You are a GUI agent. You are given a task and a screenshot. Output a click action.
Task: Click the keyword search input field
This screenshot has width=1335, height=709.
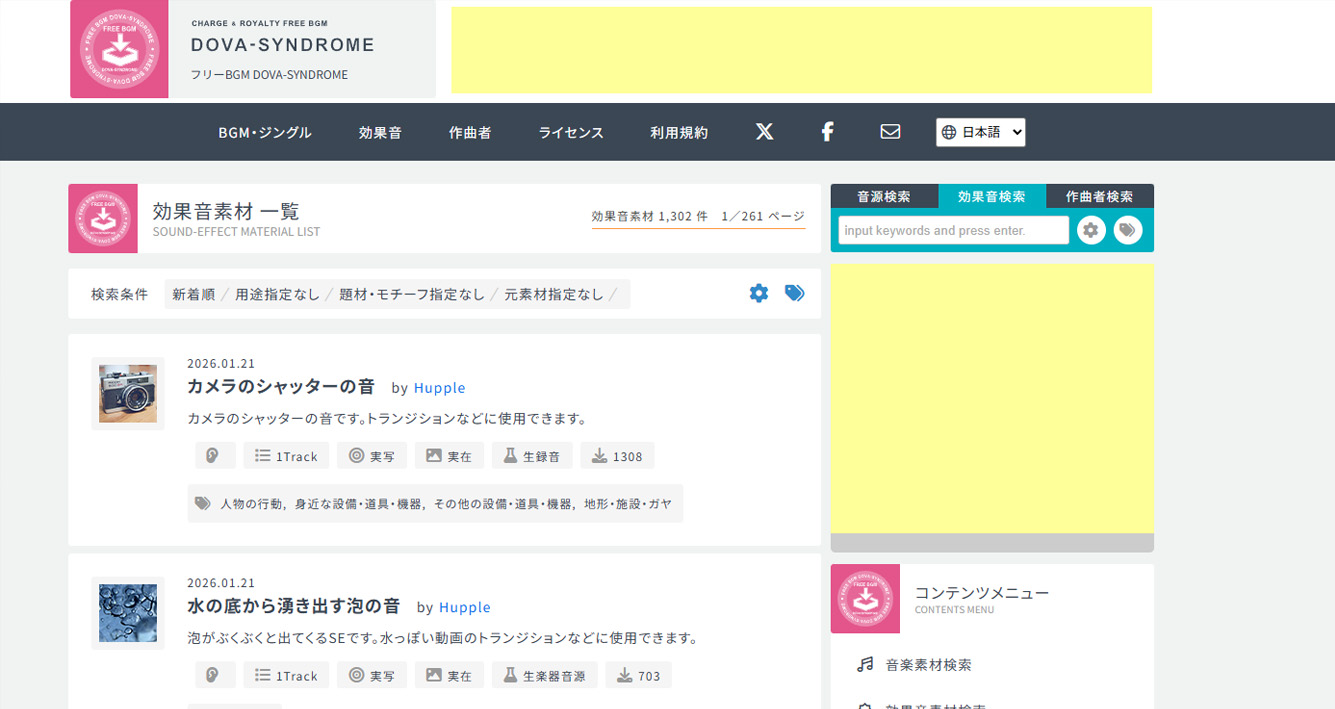pos(951,230)
